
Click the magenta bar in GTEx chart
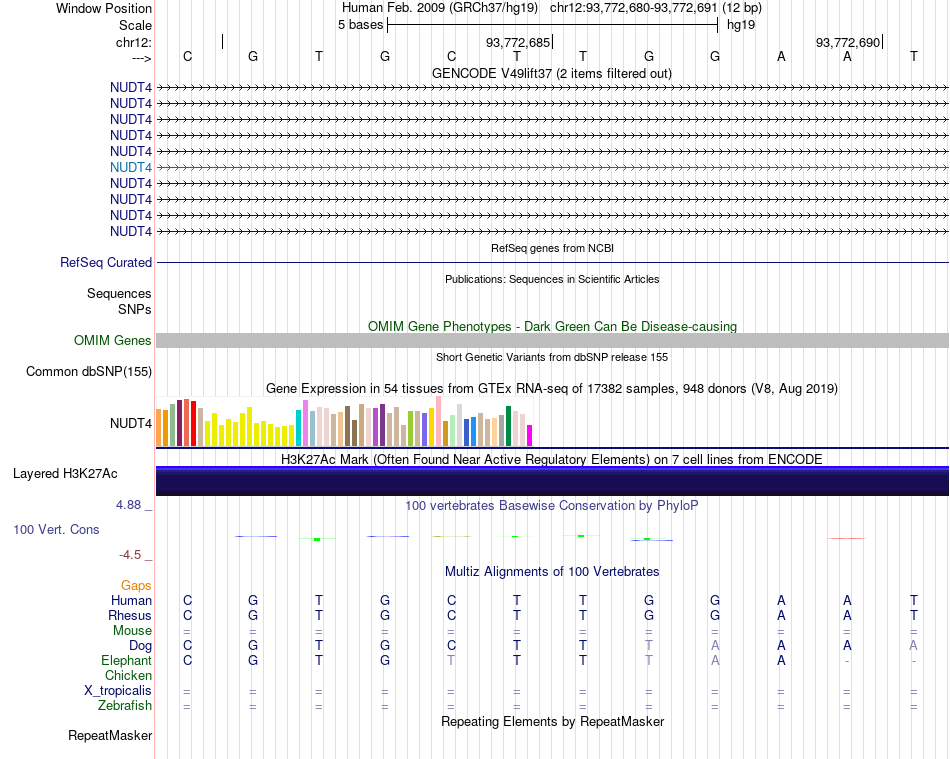click(x=530, y=436)
